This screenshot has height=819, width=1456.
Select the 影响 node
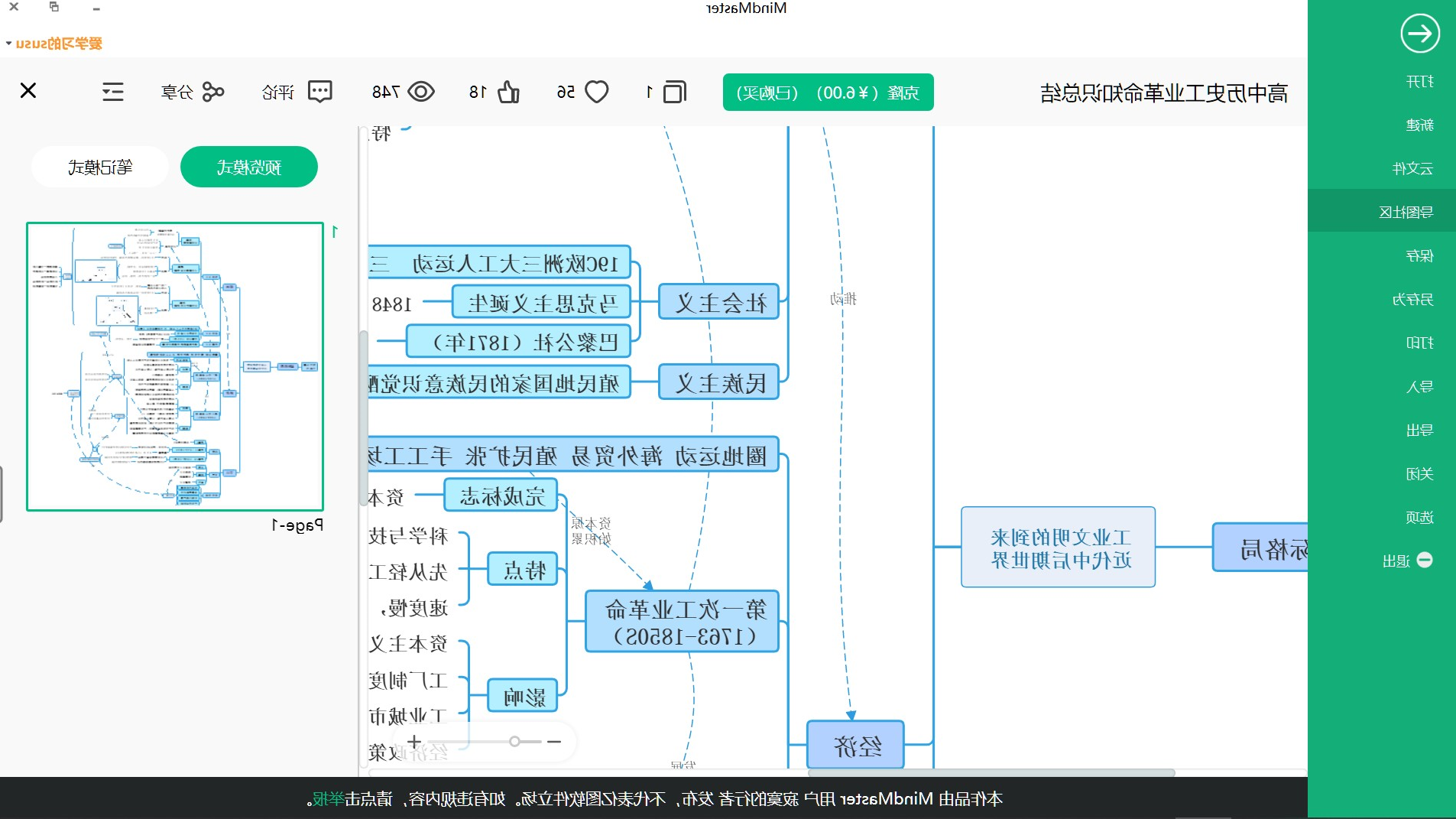[x=524, y=696]
